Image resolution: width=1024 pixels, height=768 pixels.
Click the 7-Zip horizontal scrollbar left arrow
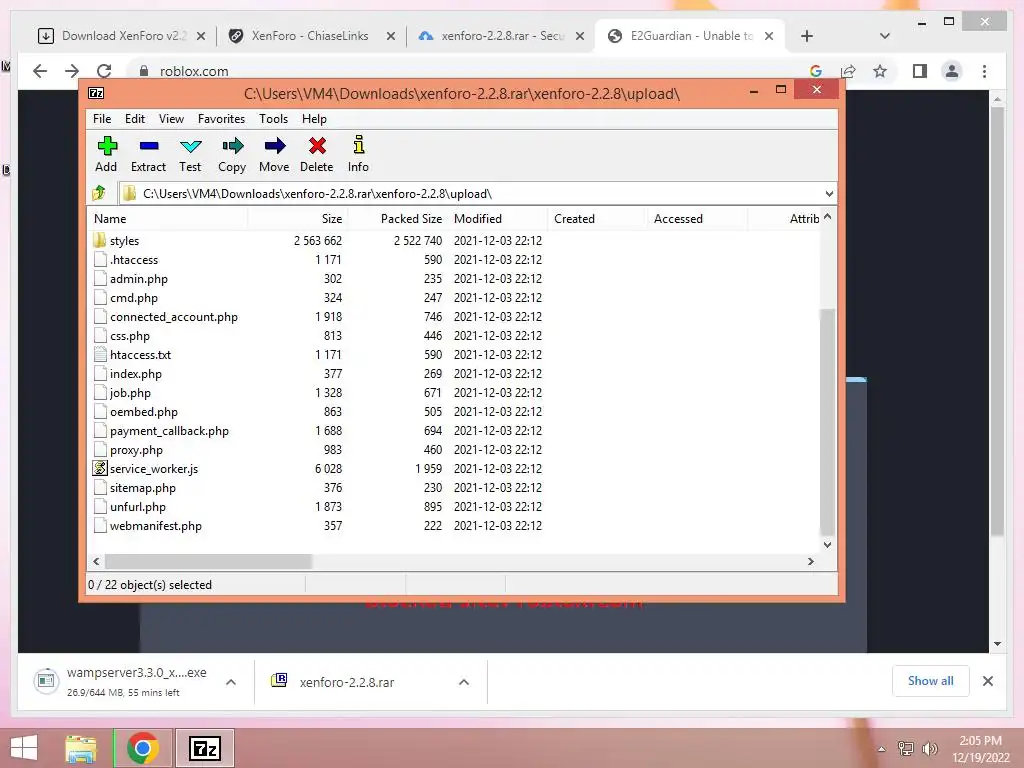96,561
